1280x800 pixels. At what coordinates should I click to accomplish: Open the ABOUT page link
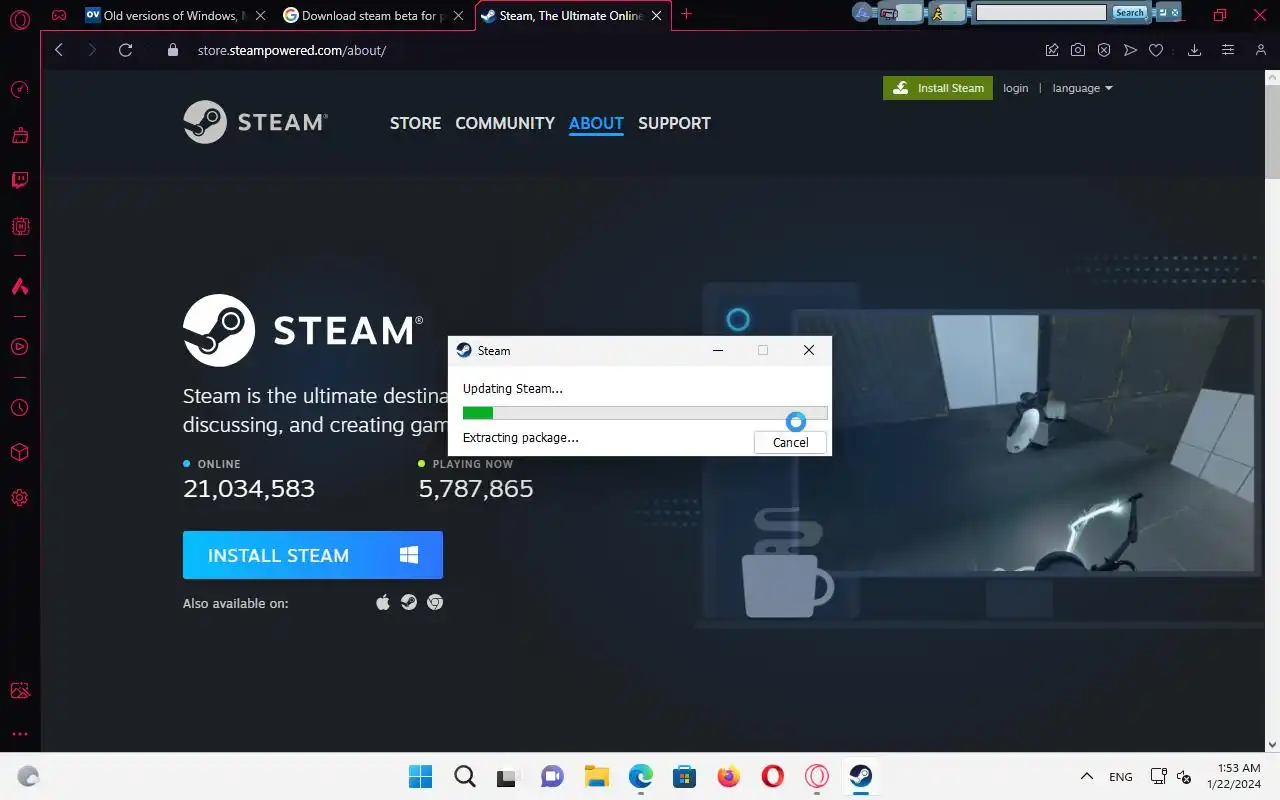coord(596,123)
